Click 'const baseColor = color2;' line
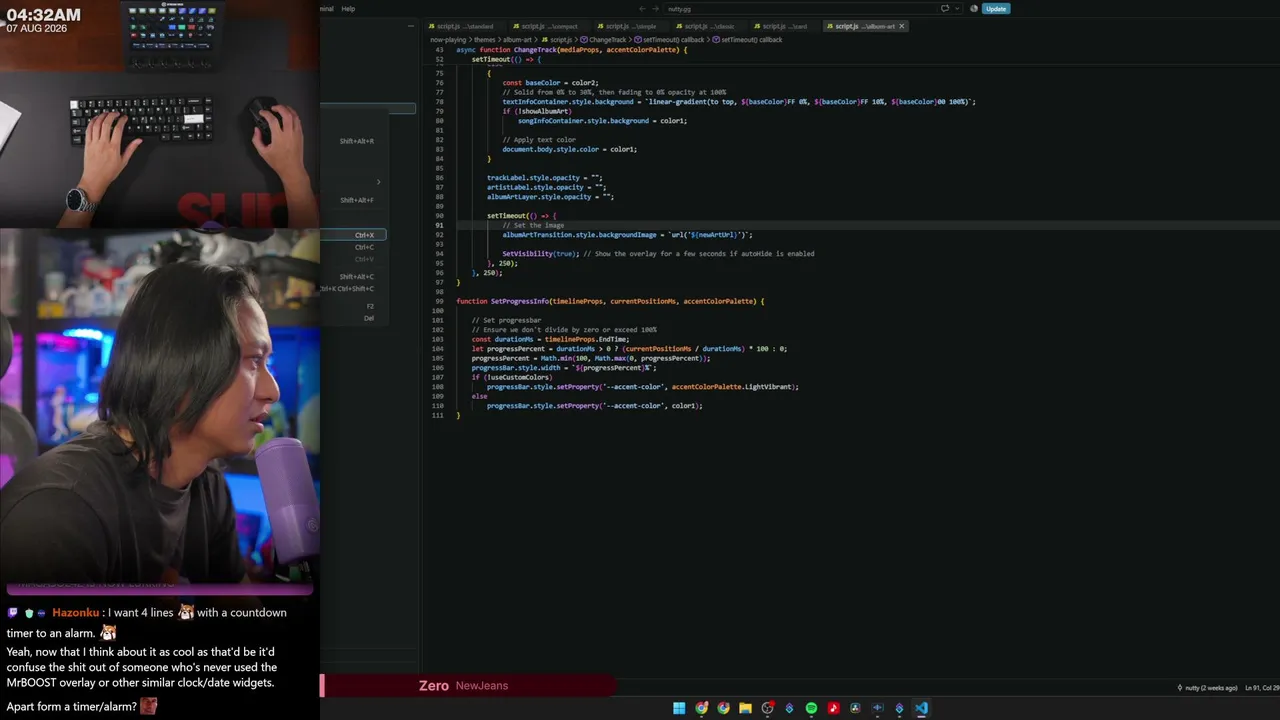This screenshot has width=1280, height=720. (550, 83)
